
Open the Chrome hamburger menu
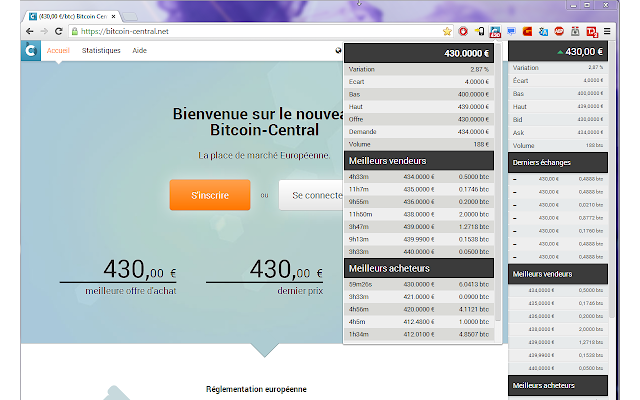point(607,31)
